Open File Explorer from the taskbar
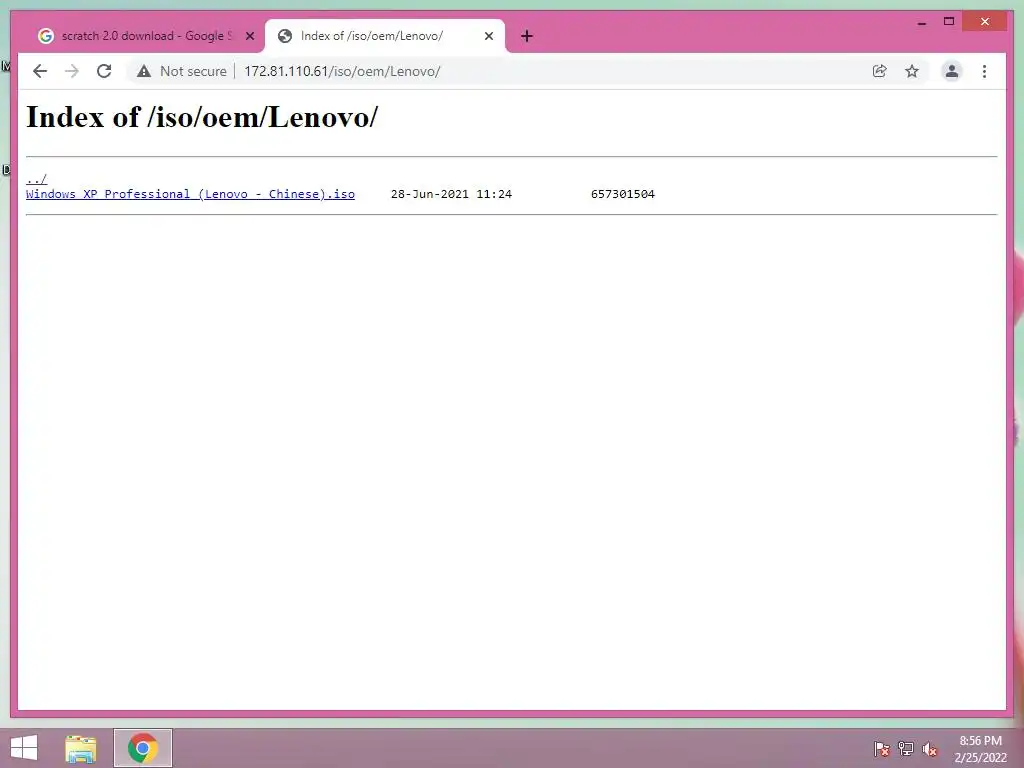Screen dimensions: 1024x768 [80, 748]
